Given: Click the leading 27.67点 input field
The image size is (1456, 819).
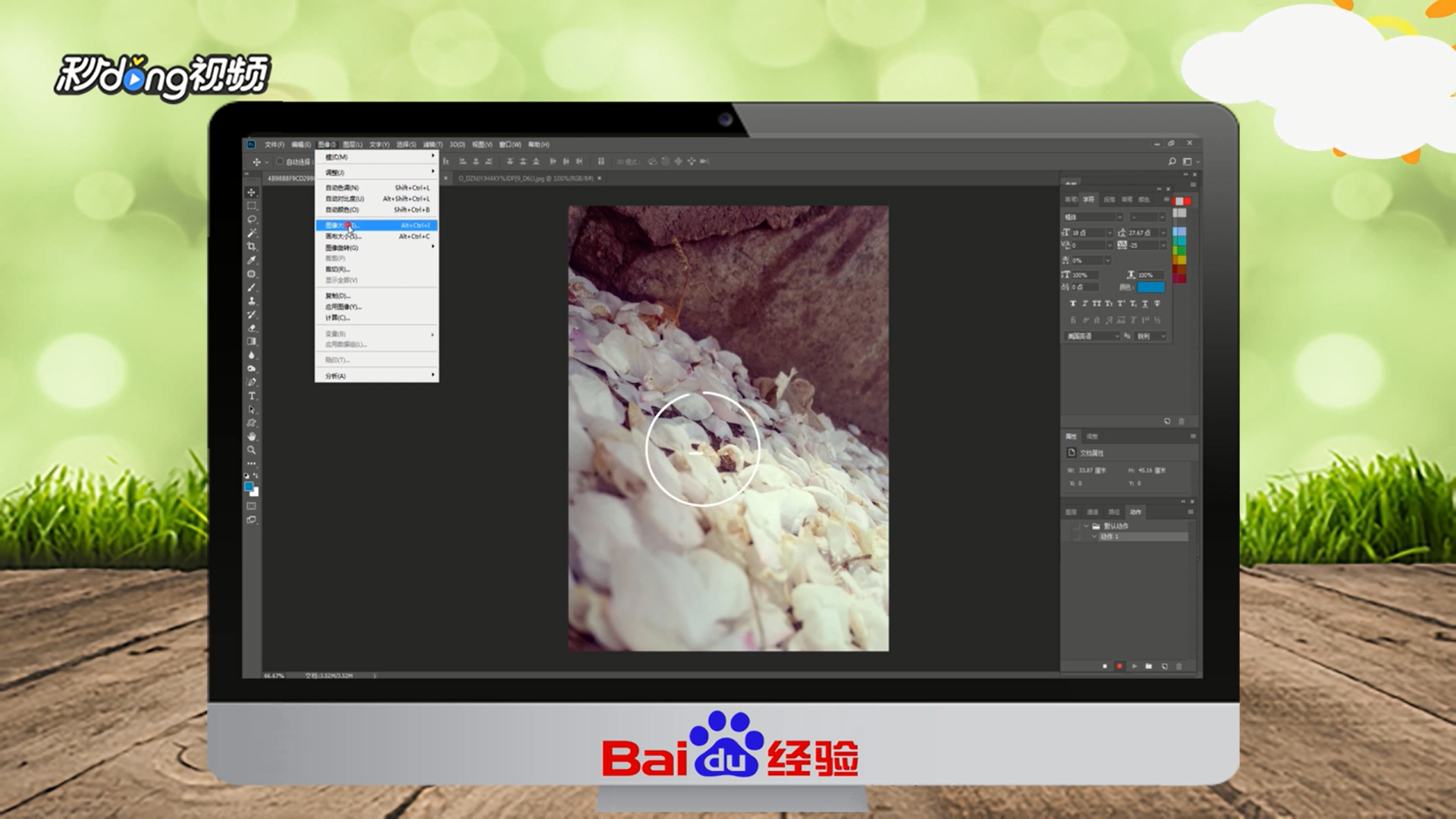Looking at the screenshot, I should [1142, 233].
